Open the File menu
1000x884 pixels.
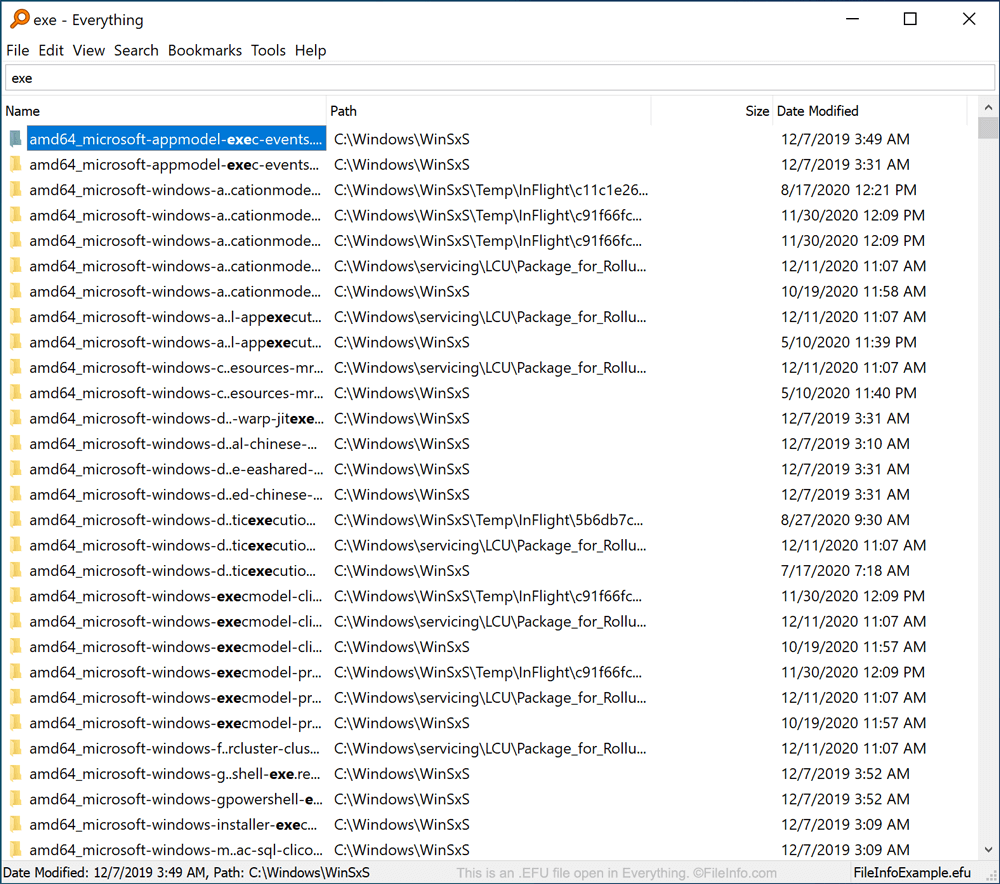[x=17, y=50]
